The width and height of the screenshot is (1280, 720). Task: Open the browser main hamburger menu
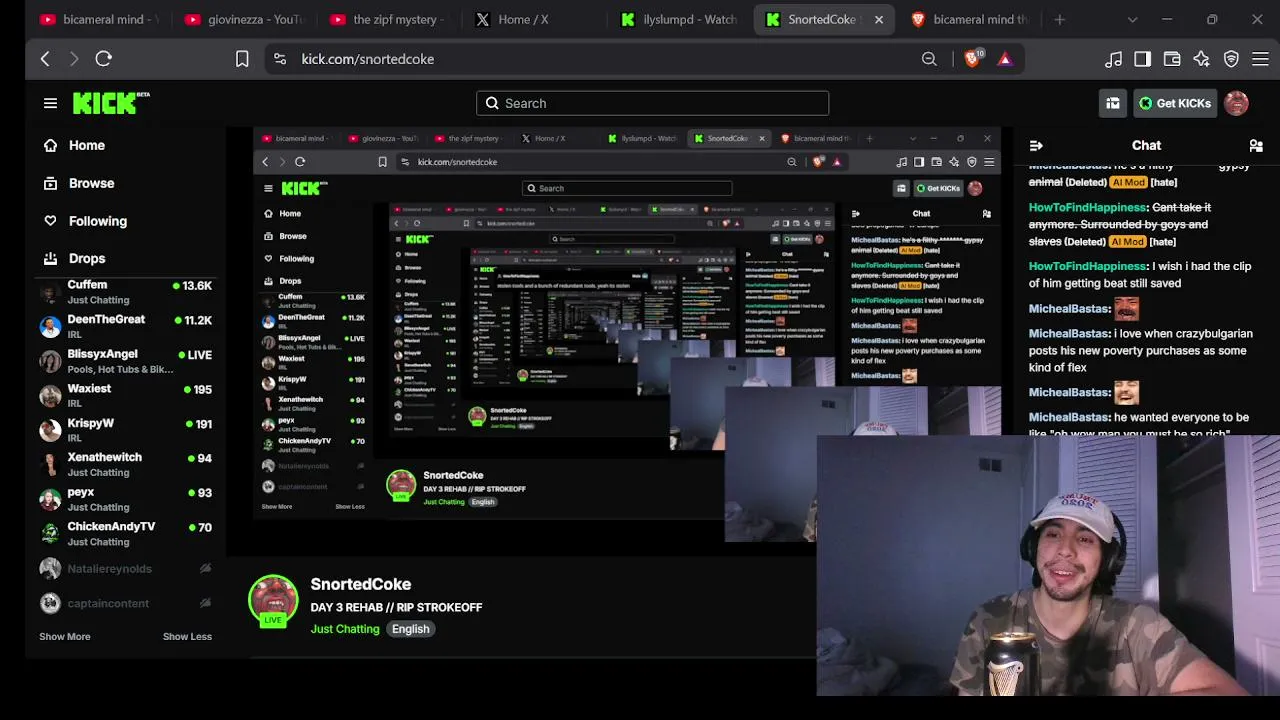coord(1260,59)
